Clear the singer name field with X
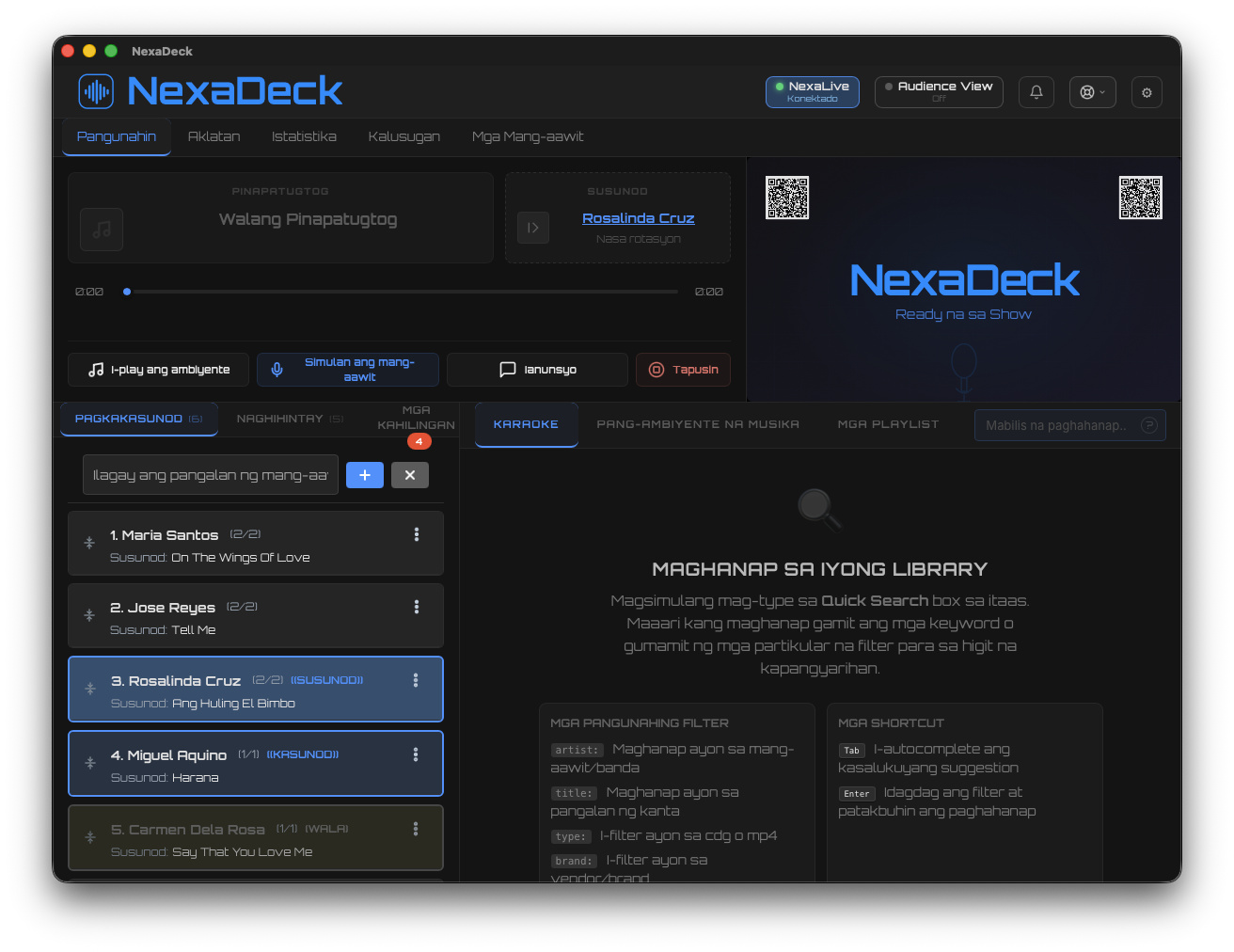This screenshot has height=952, width=1234. click(410, 475)
